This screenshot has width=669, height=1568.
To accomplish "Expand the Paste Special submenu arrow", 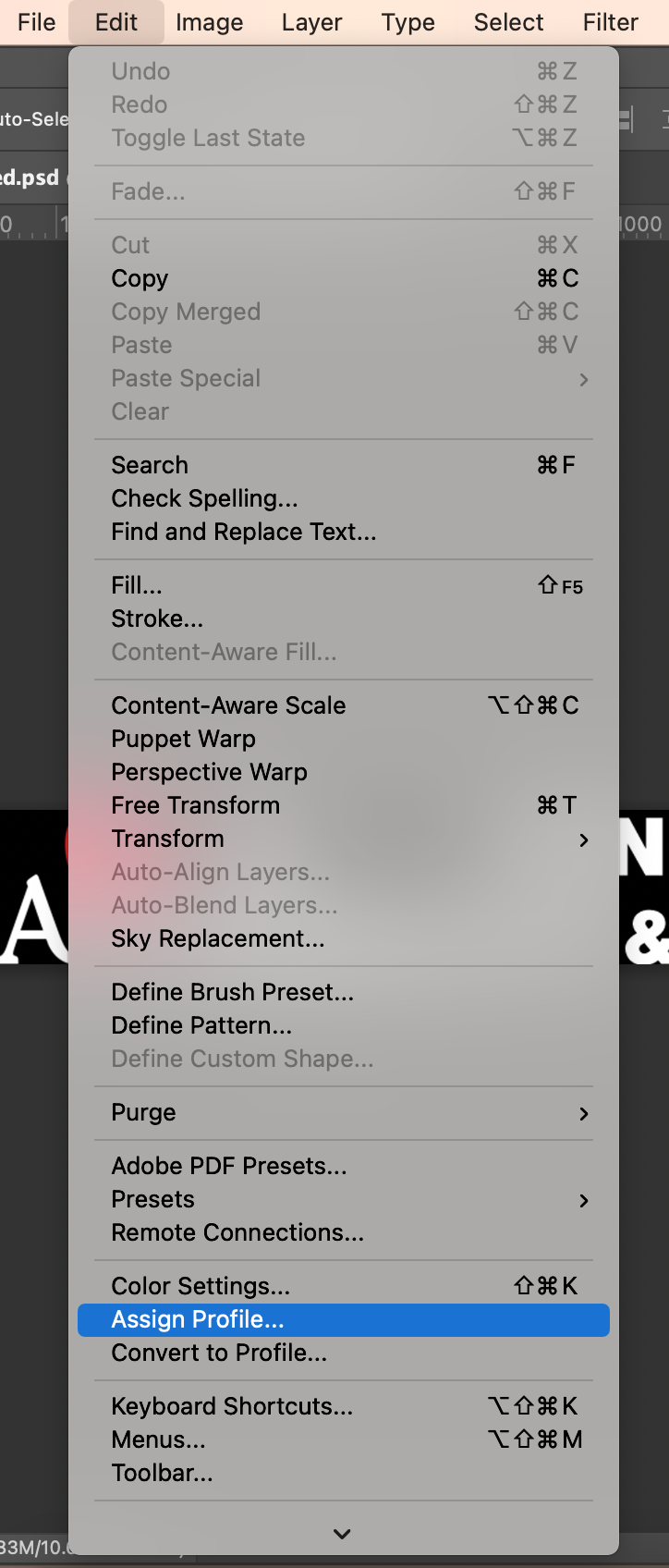I will coord(583,379).
